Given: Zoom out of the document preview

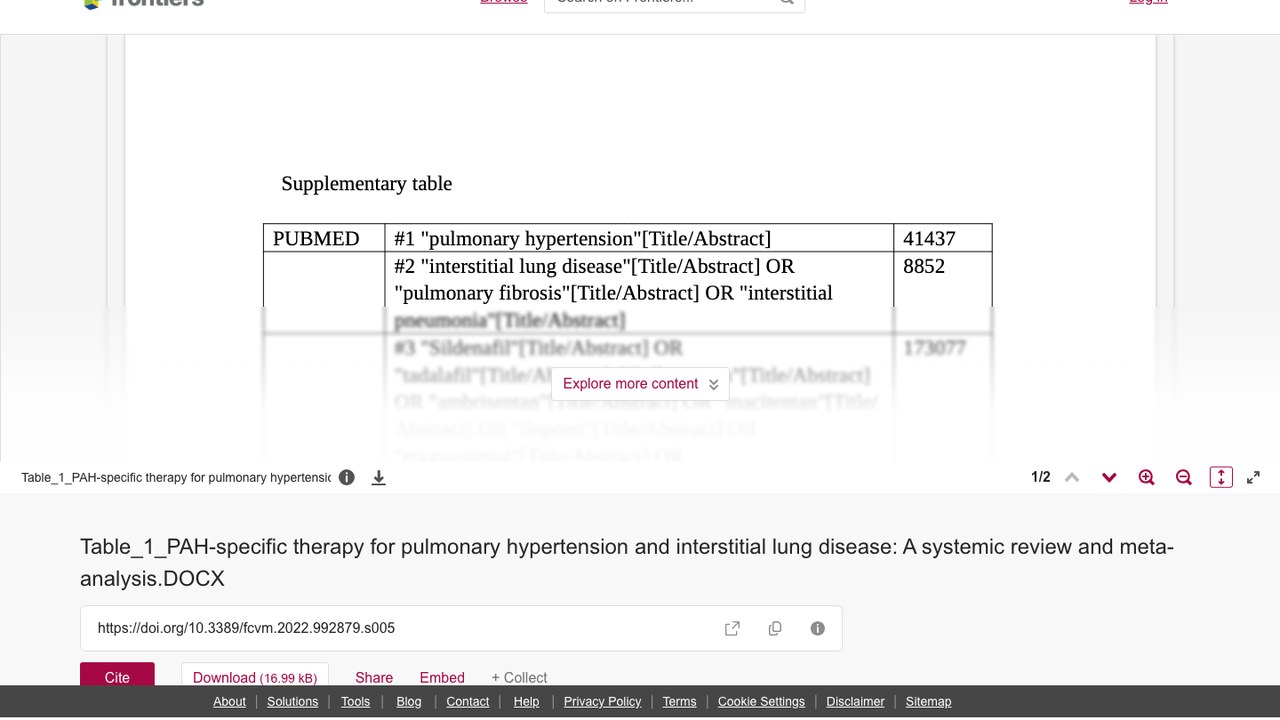Looking at the screenshot, I should 1184,478.
